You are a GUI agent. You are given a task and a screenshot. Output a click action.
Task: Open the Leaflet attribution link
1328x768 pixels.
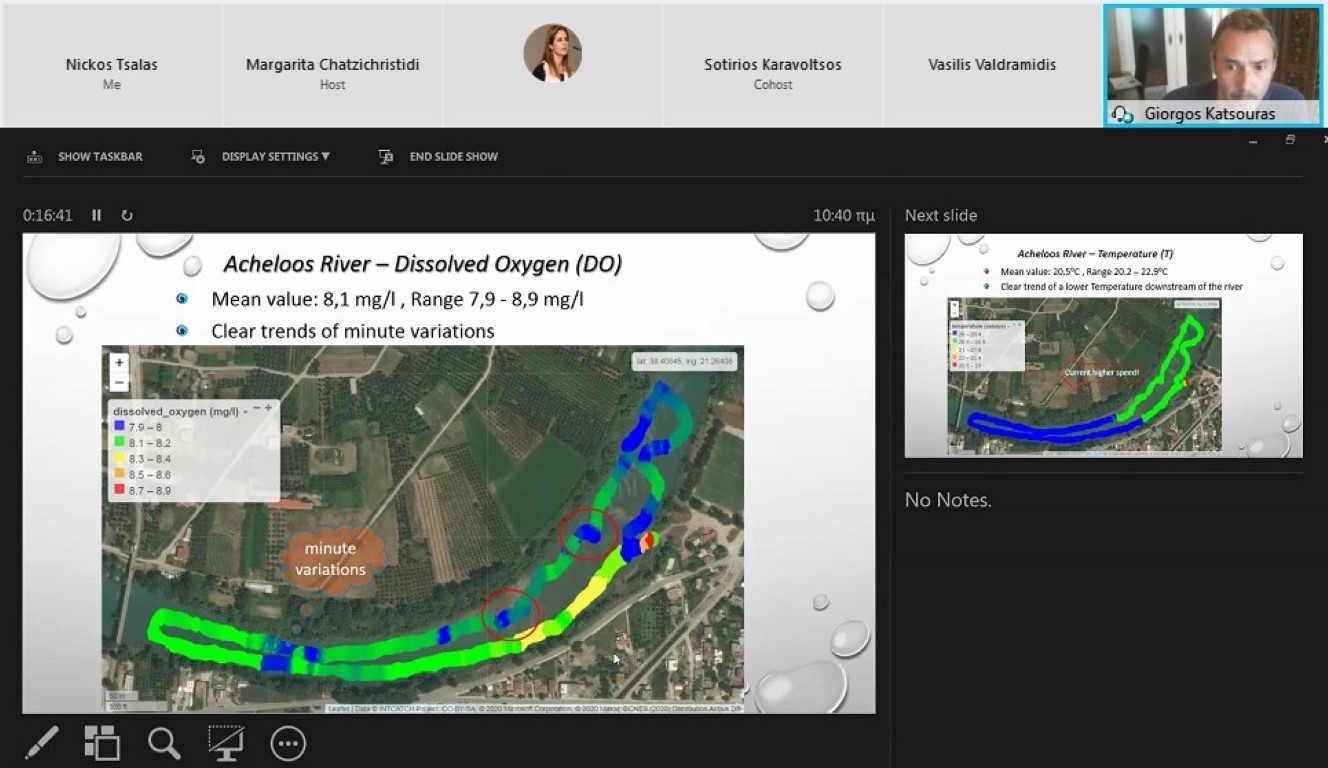[338, 709]
